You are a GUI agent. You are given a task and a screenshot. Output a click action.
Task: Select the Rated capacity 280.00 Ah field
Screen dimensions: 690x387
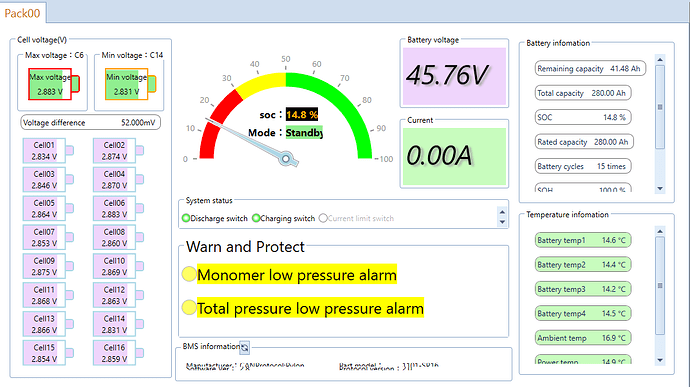pyautogui.click(x=584, y=142)
